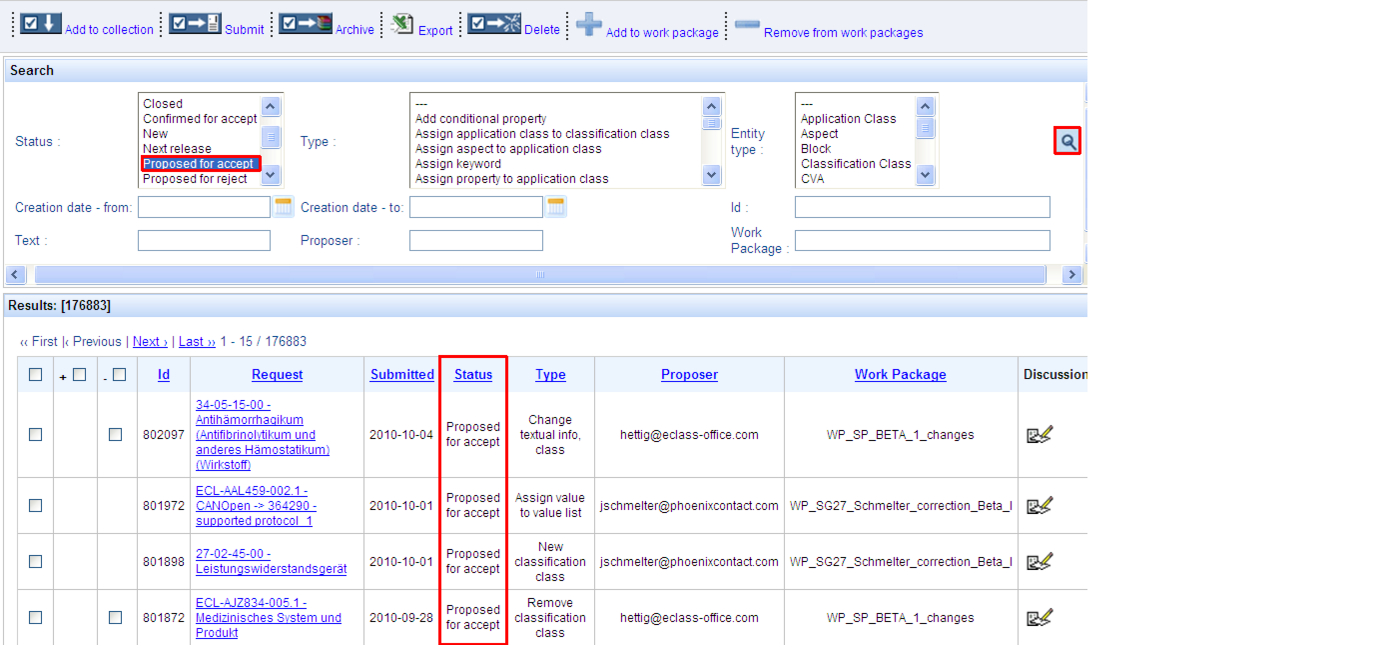Viewport: 1400px width, 645px height.
Task: Open discussion icon for request 802097
Action: click(x=1040, y=434)
